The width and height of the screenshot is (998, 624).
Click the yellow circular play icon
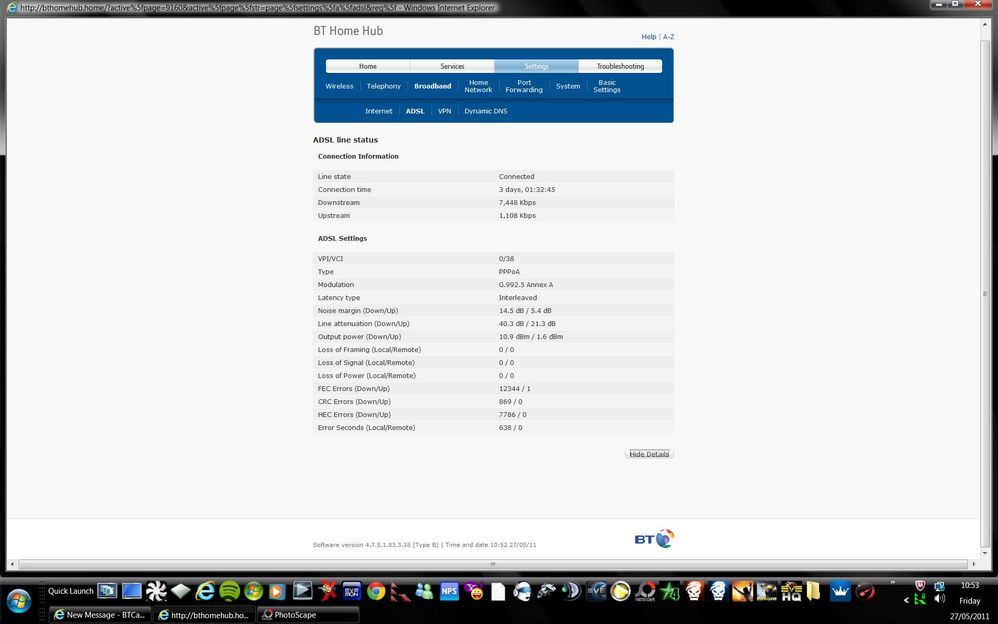click(x=620, y=592)
